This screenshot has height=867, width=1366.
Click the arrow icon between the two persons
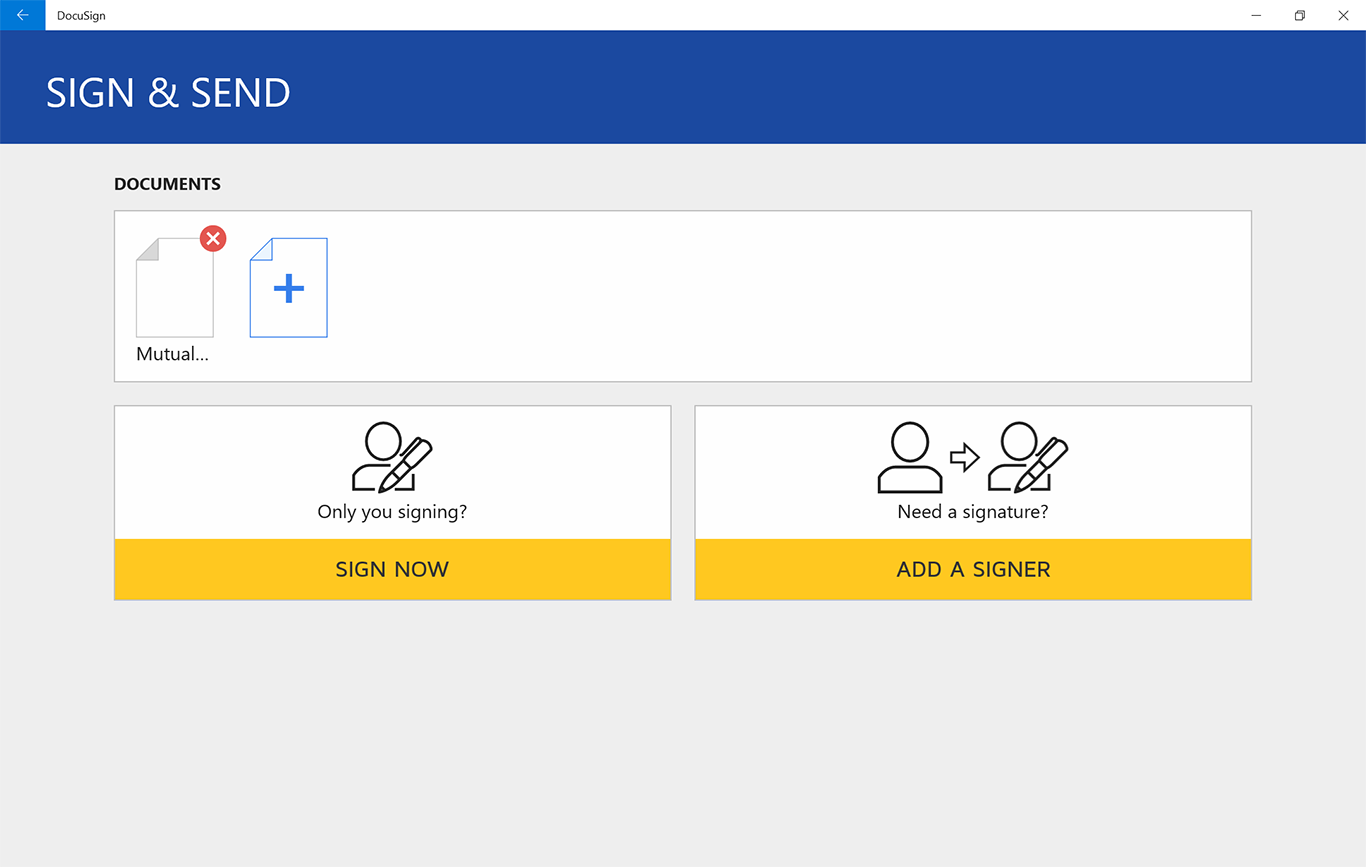pyautogui.click(x=964, y=458)
